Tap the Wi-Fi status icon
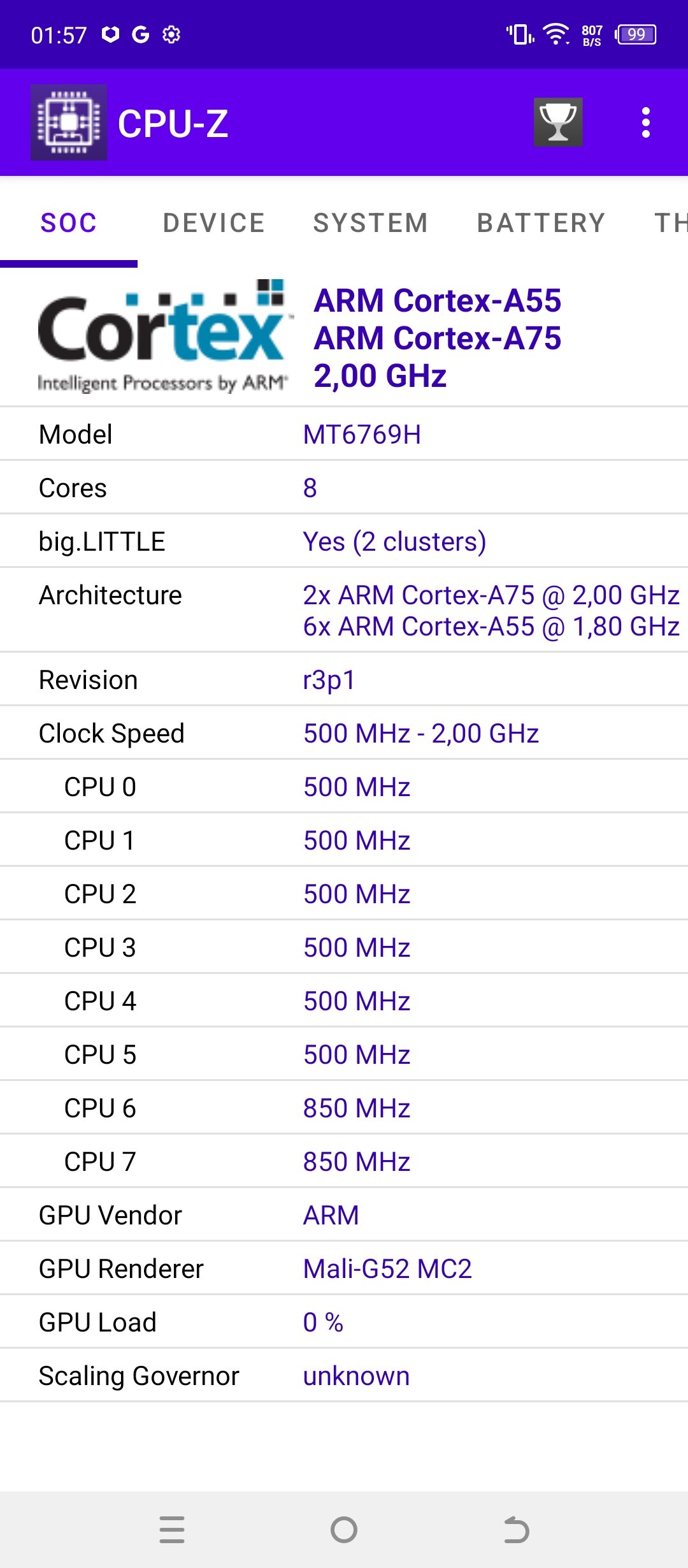The height and width of the screenshot is (1568, 688). (x=555, y=34)
